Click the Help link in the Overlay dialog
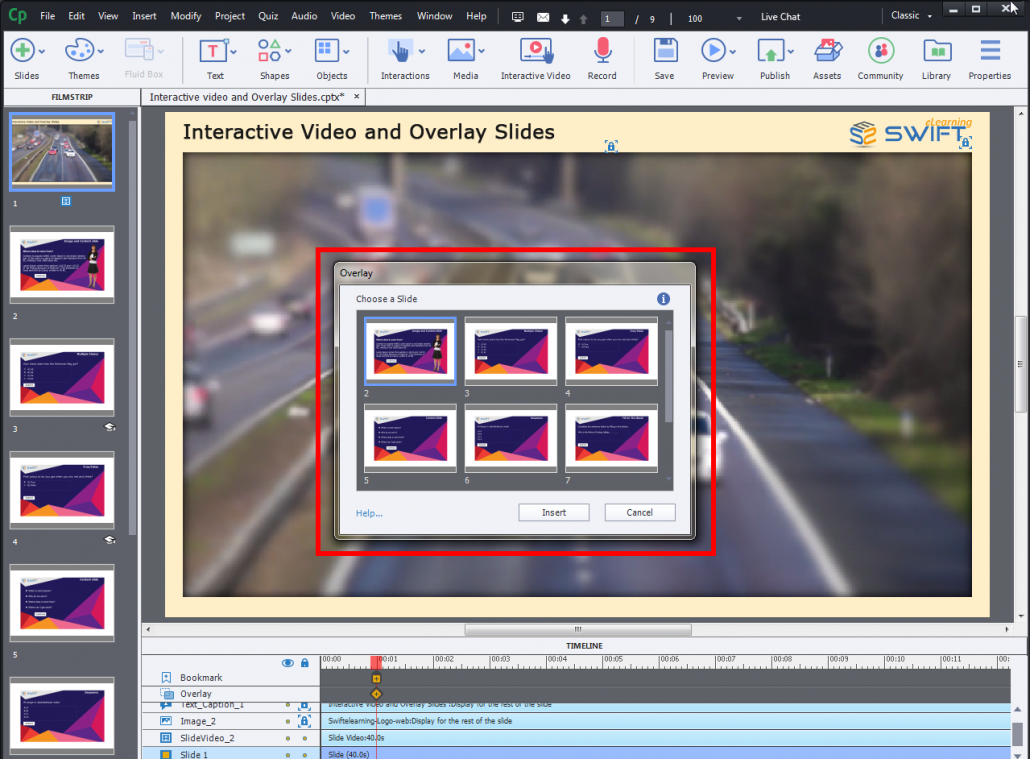This screenshot has height=759, width=1030. pos(368,512)
